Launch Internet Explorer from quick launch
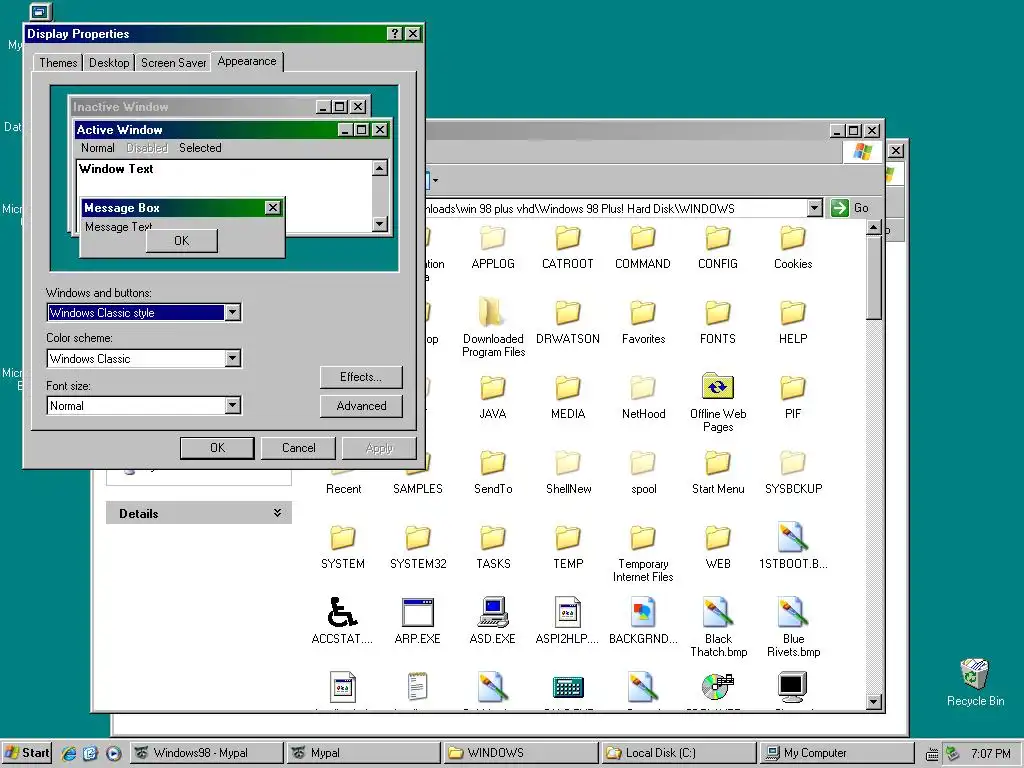 click(69, 753)
